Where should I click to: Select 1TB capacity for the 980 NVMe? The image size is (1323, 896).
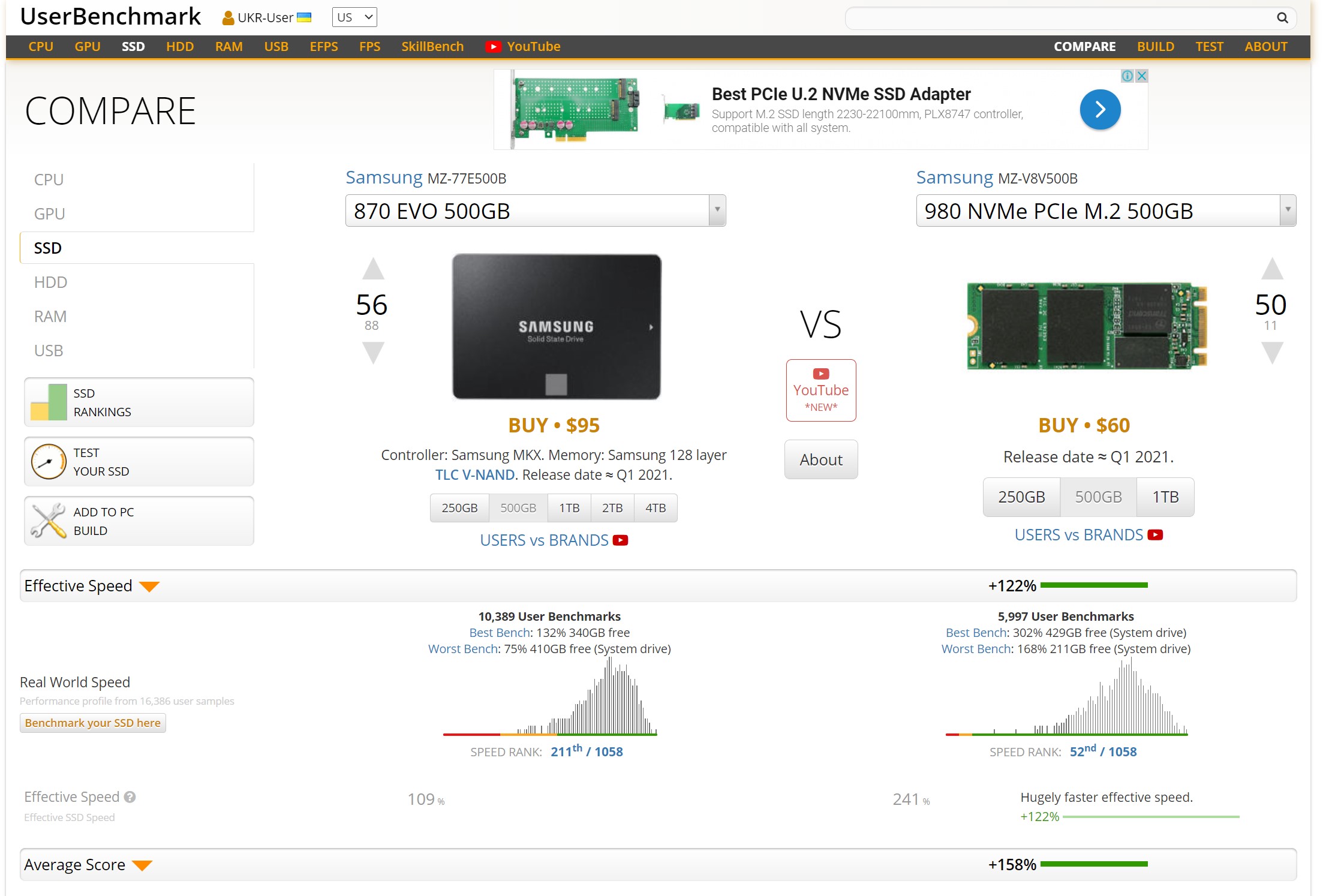(1165, 497)
